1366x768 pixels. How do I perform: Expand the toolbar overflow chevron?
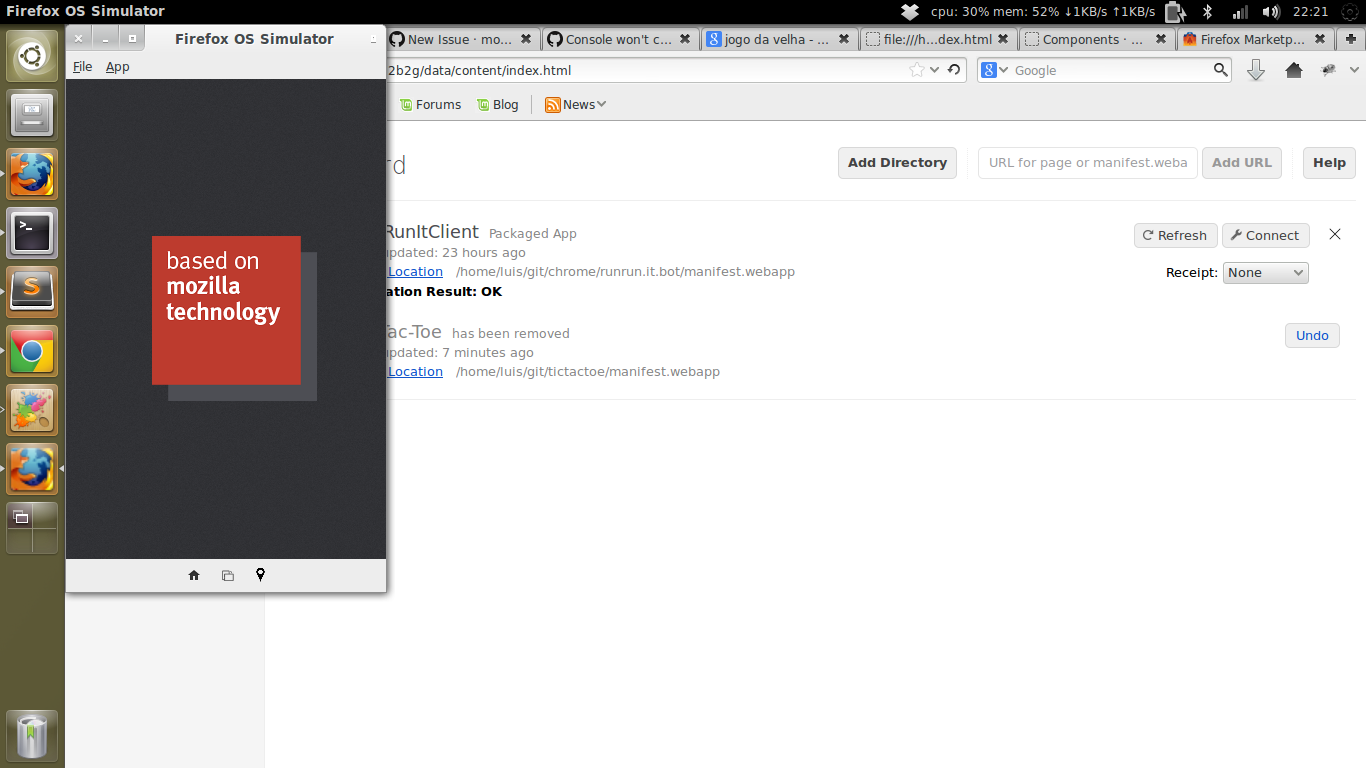point(1355,70)
